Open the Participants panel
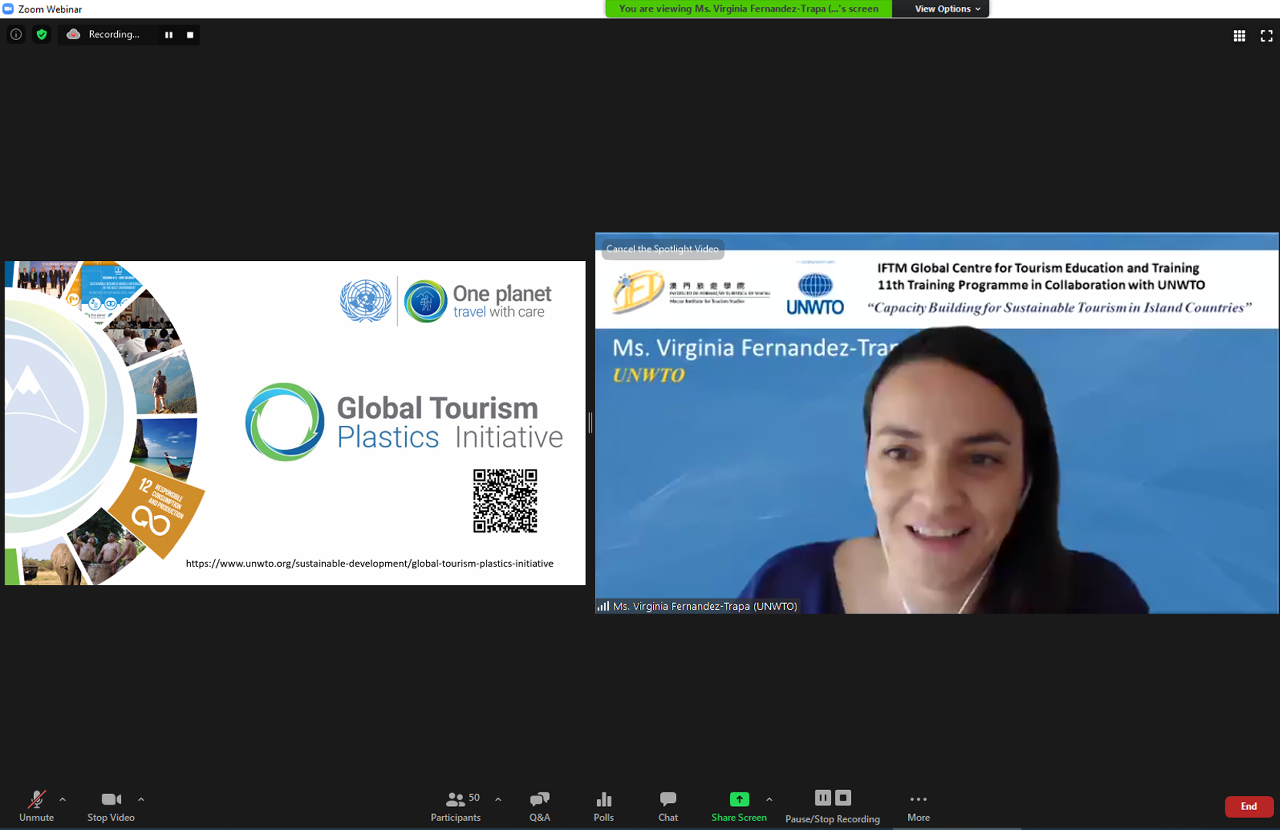1280x830 pixels. [x=456, y=806]
